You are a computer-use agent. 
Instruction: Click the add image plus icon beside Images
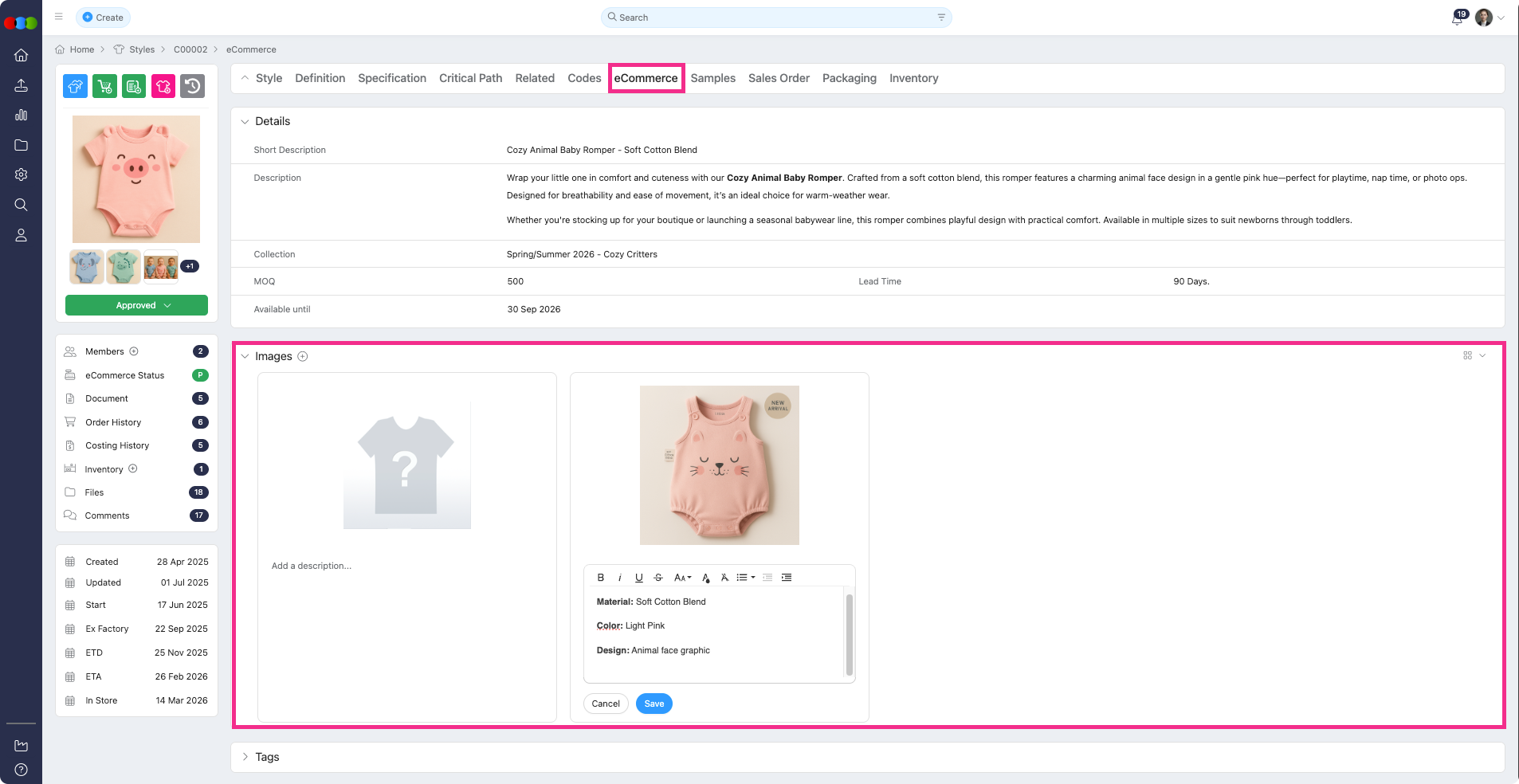point(303,356)
